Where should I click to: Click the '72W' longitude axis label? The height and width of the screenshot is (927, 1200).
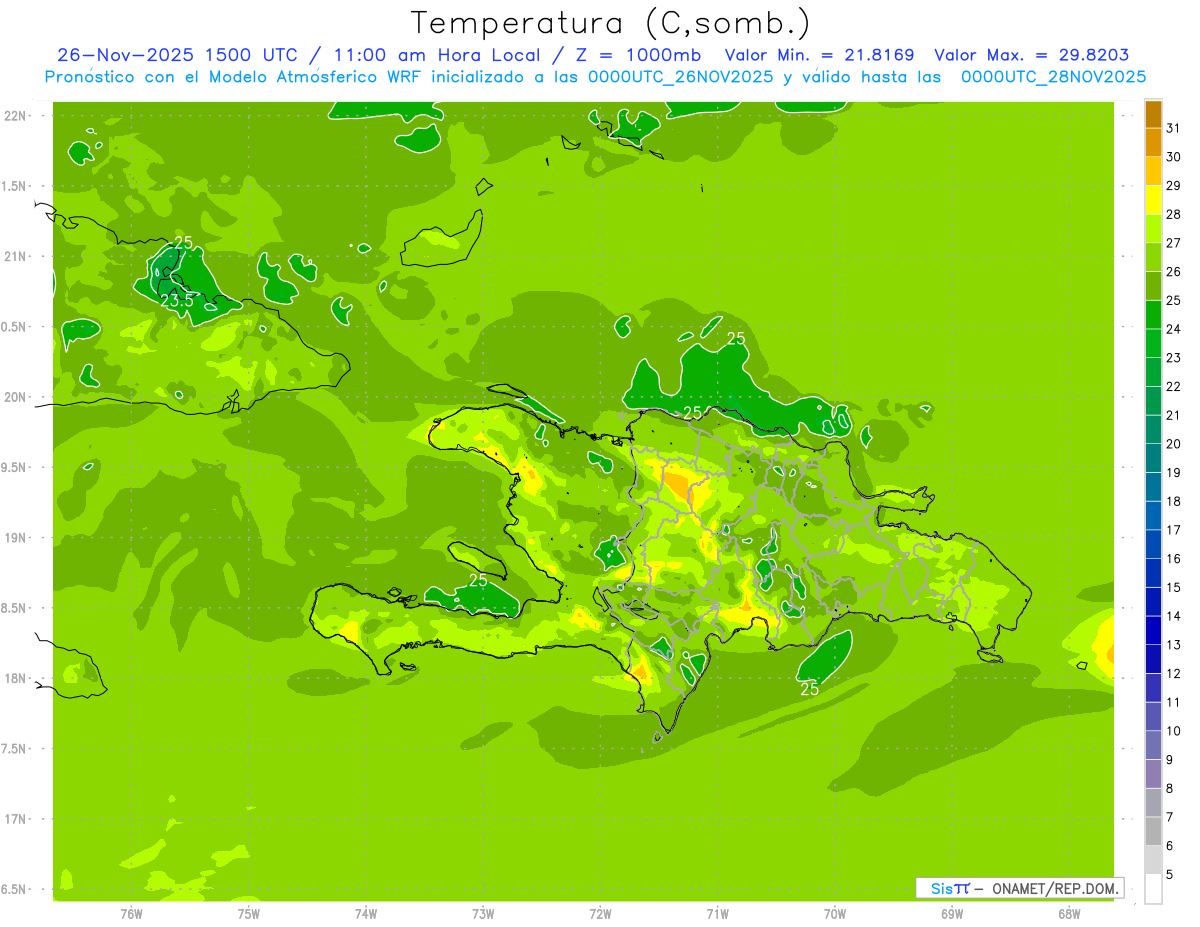click(600, 914)
